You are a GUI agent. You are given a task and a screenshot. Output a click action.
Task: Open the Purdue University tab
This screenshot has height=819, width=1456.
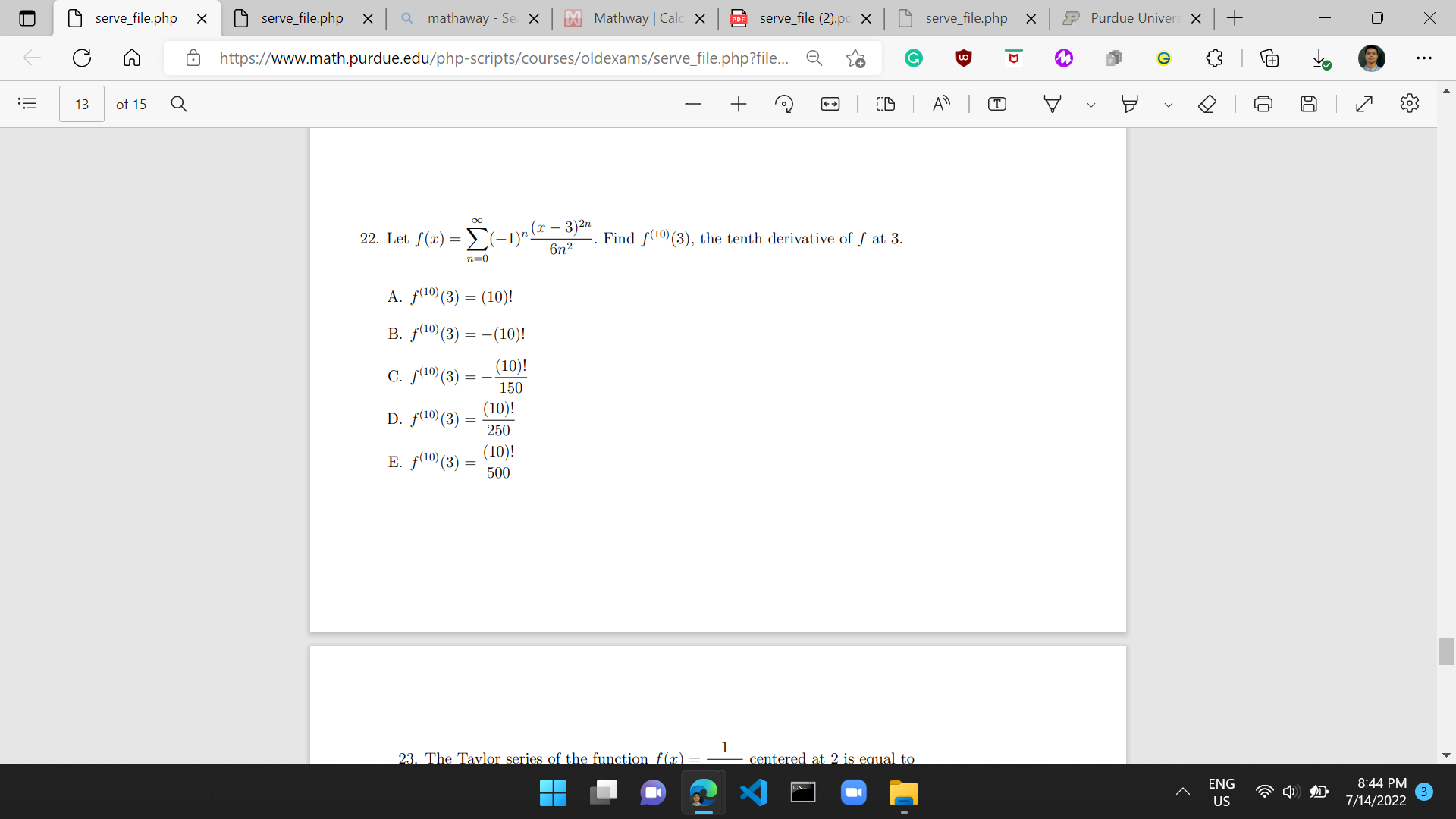click(x=1130, y=17)
